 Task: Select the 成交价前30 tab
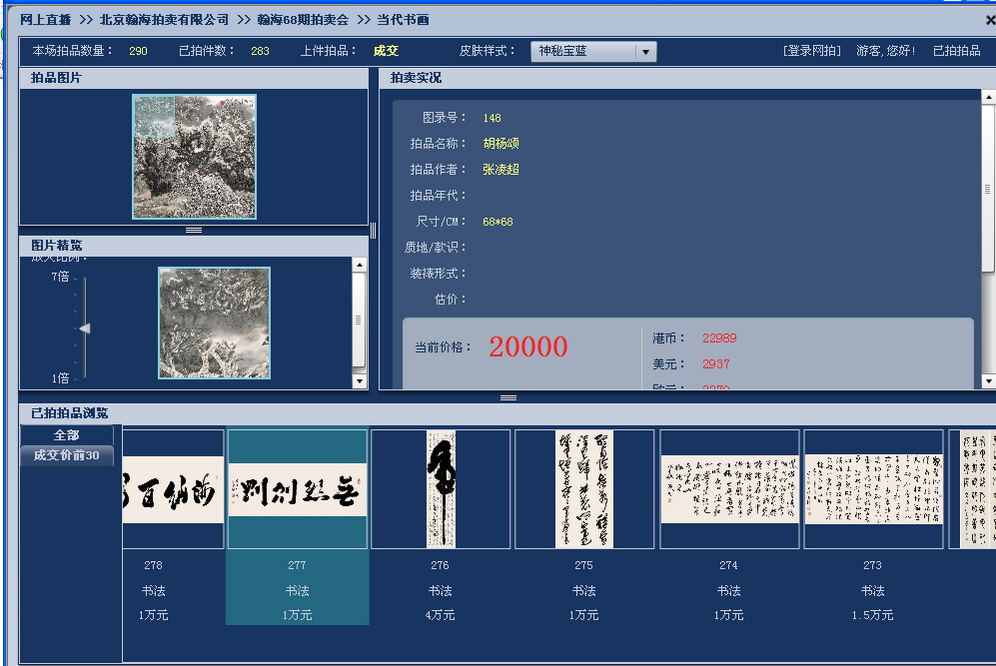pyautogui.click(x=67, y=455)
